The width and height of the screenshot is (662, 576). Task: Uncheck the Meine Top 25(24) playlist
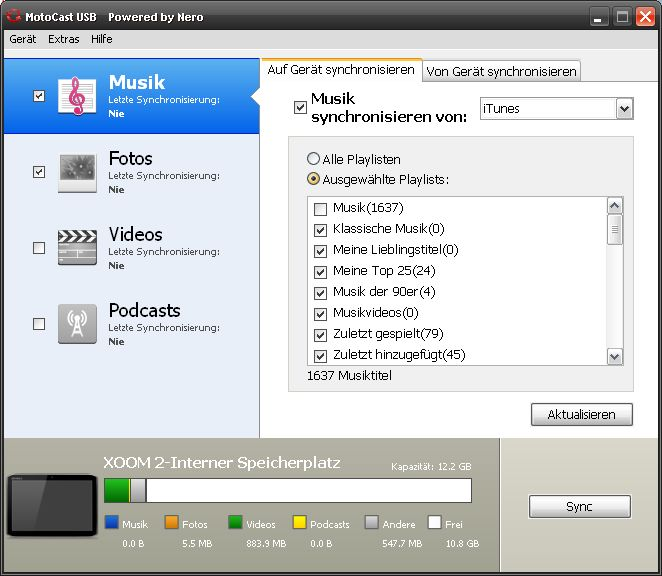(x=320, y=272)
